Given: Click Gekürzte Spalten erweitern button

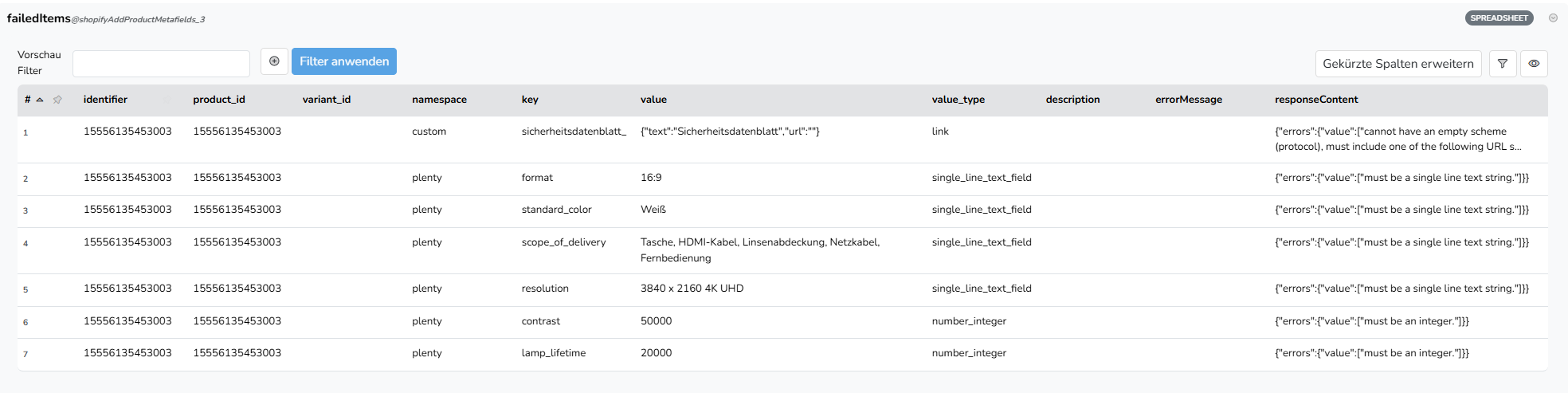Looking at the screenshot, I should point(1397,64).
